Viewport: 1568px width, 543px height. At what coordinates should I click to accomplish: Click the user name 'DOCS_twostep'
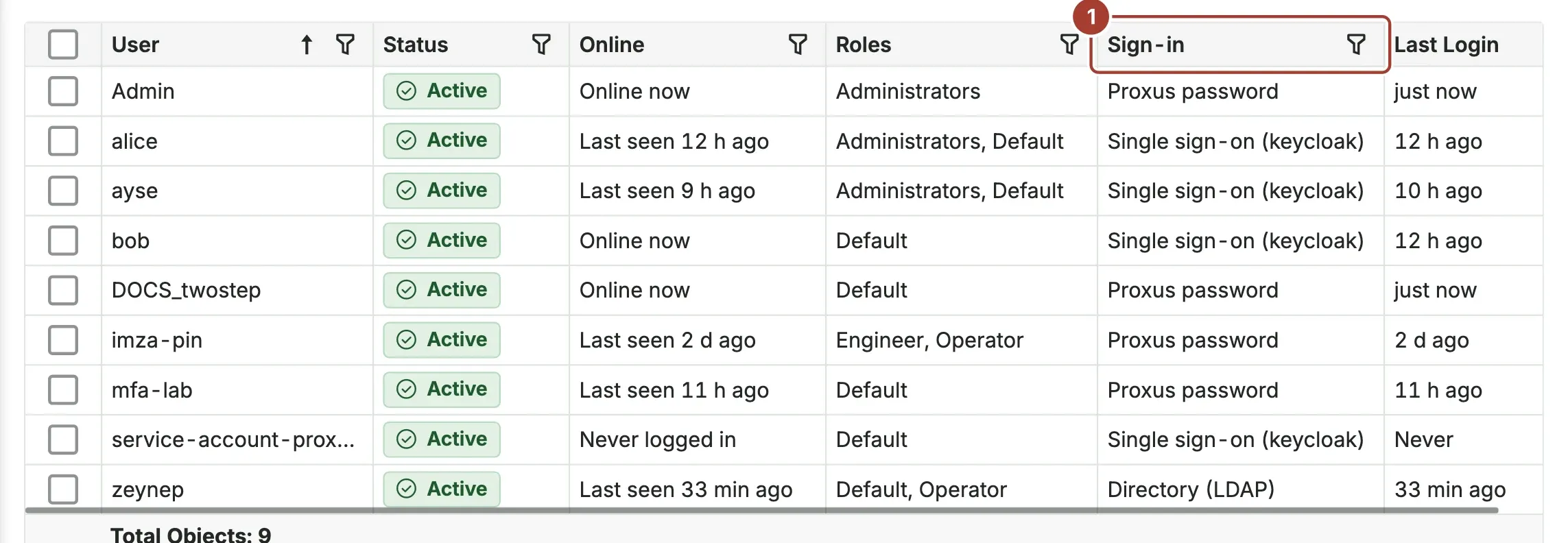pos(186,291)
